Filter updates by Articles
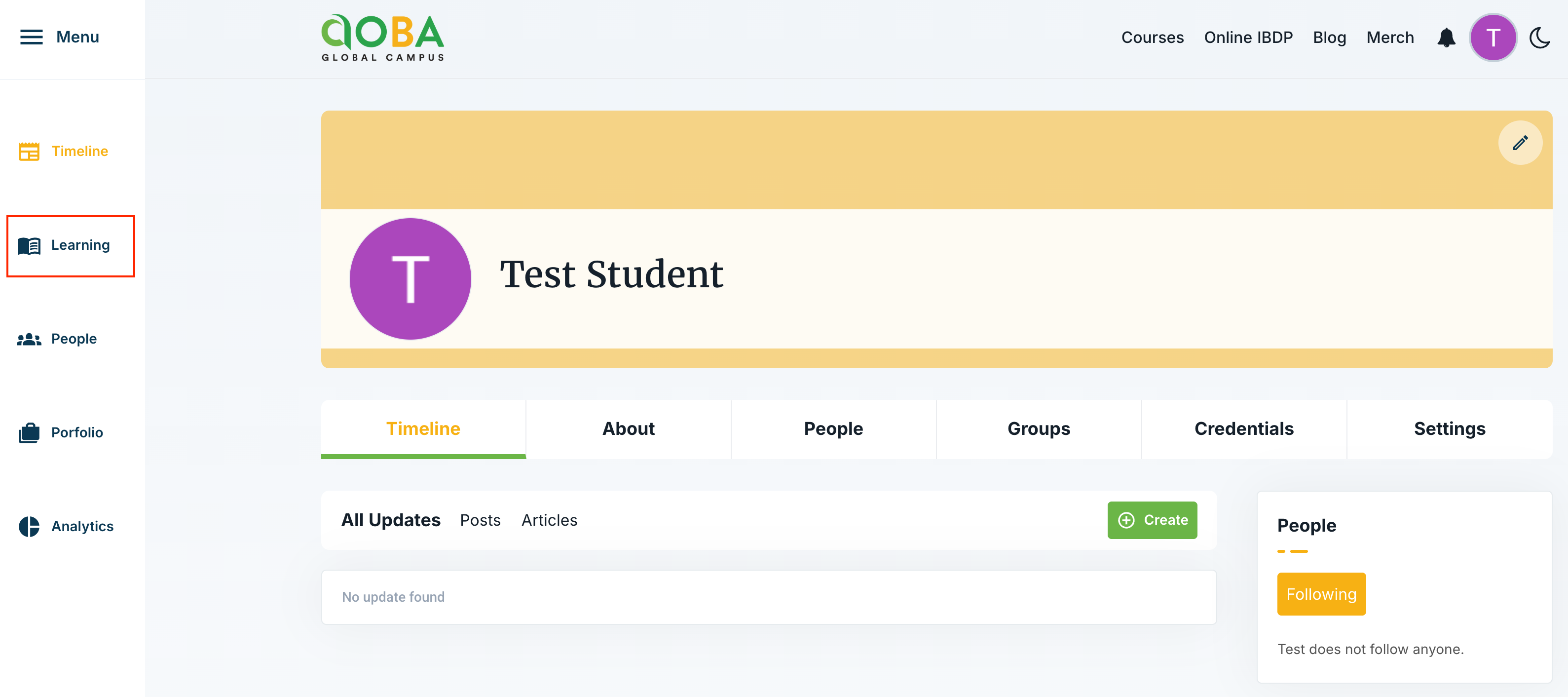The height and width of the screenshot is (697, 1568). tap(549, 520)
